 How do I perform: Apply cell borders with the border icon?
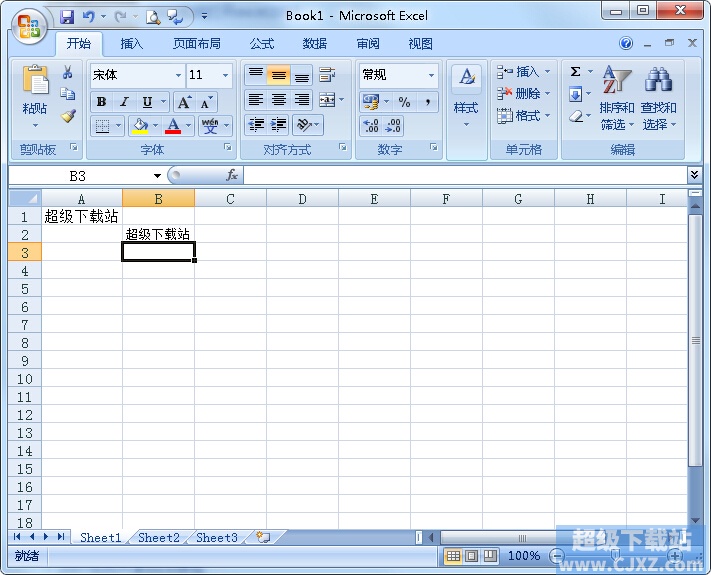pos(102,126)
